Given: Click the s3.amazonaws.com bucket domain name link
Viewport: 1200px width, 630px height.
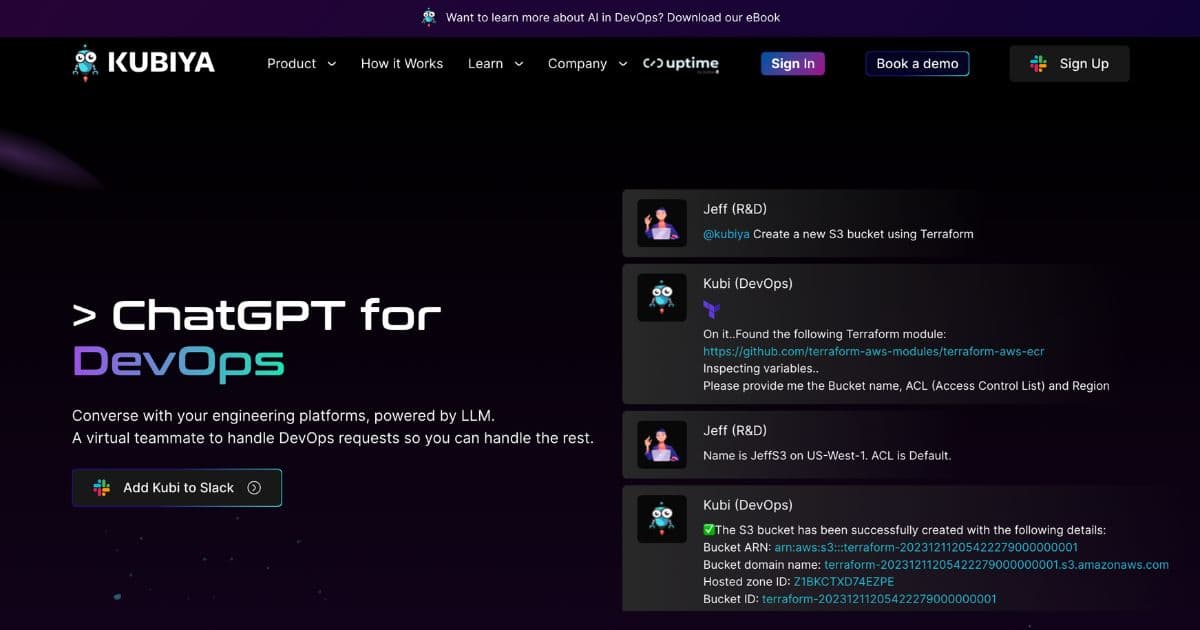Looking at the screenshot, I should (x=996, y=564).
